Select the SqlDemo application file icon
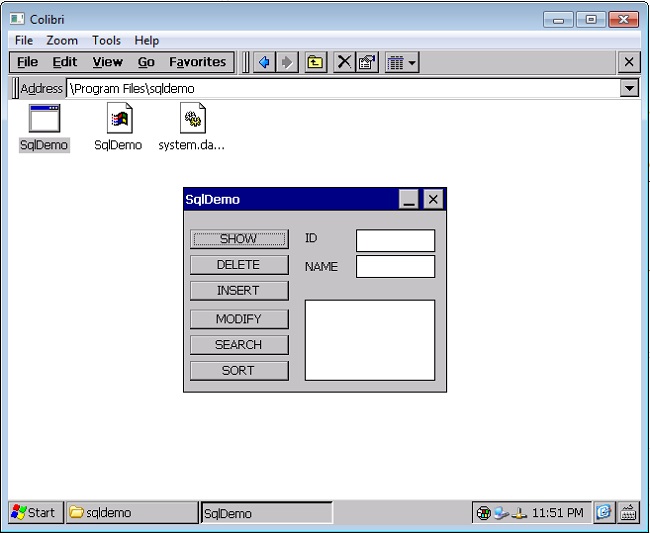The height and width of the screenshot is (533, 650). (x=44, y=120)
